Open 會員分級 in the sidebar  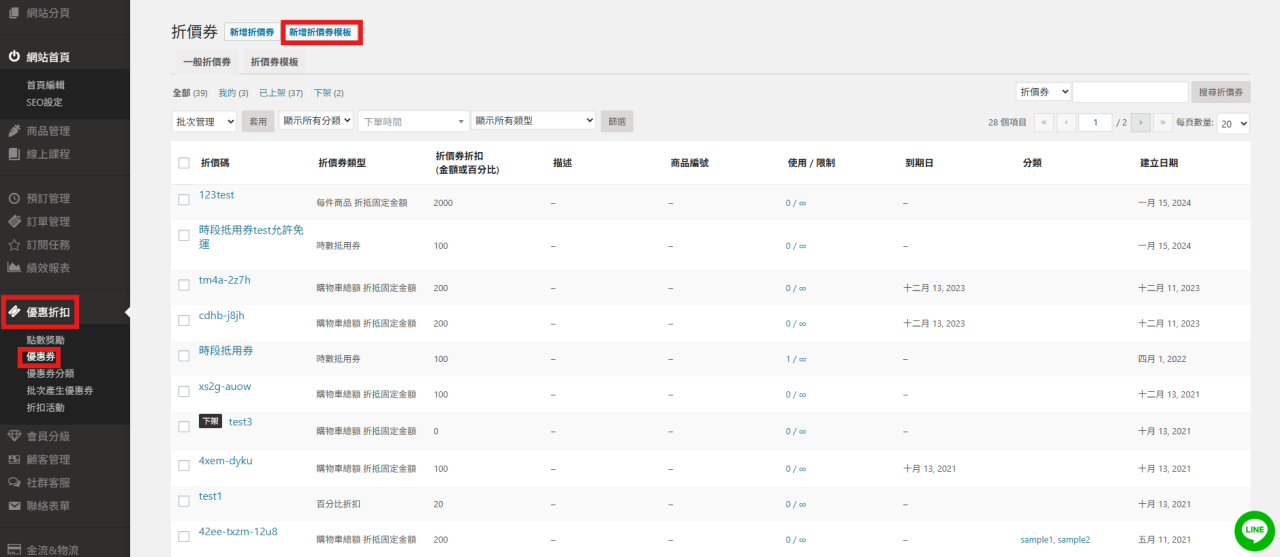48,436
